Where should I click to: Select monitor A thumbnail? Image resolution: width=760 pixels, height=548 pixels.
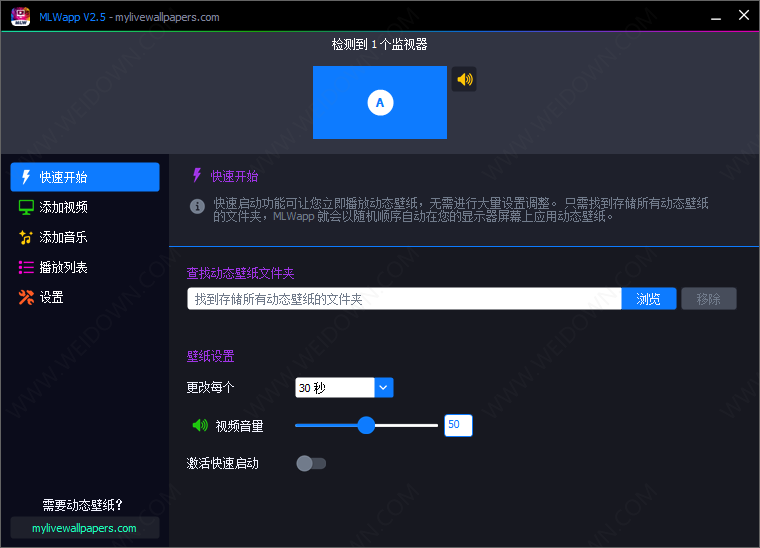click(380, 102)
